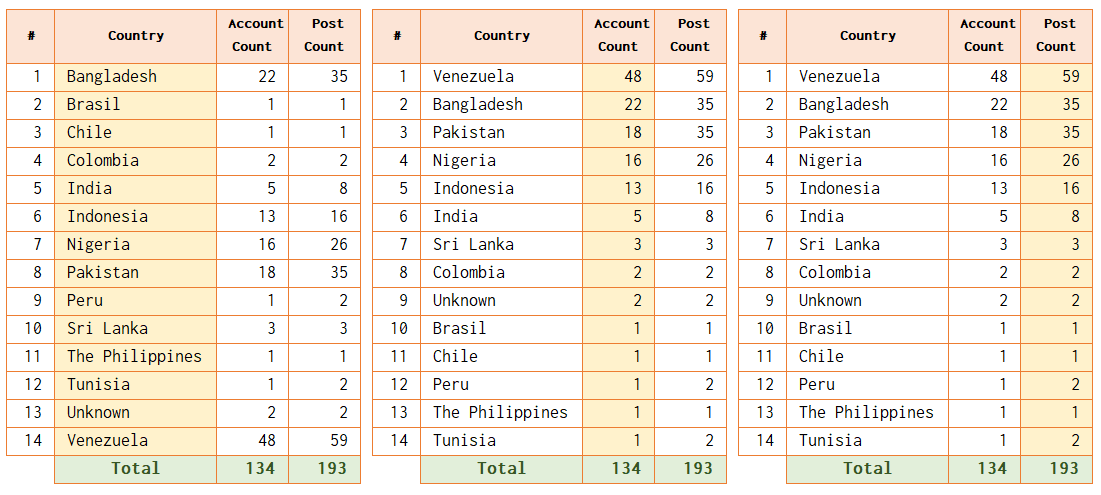
Task: Select Total label under first table
Action: 136,469
